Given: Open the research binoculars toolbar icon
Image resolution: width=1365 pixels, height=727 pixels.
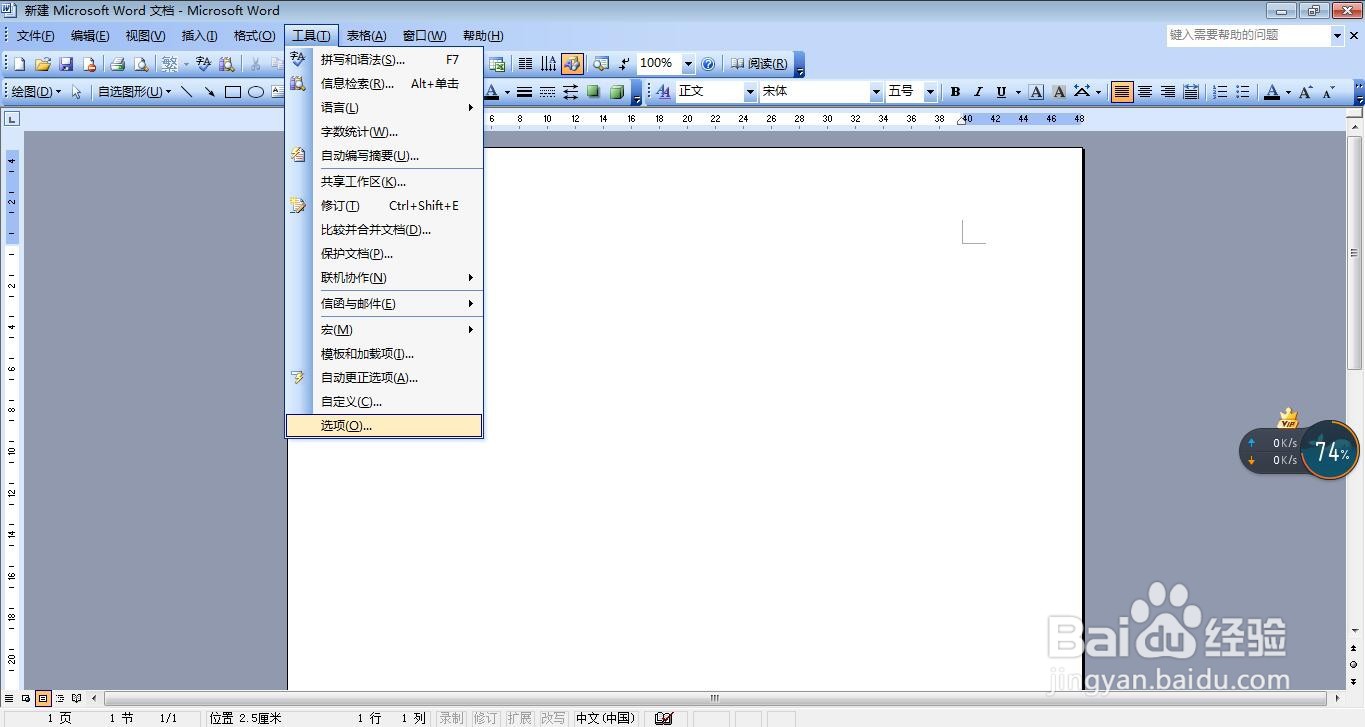Looking at the screenshot, I should [x=227, y=64].
